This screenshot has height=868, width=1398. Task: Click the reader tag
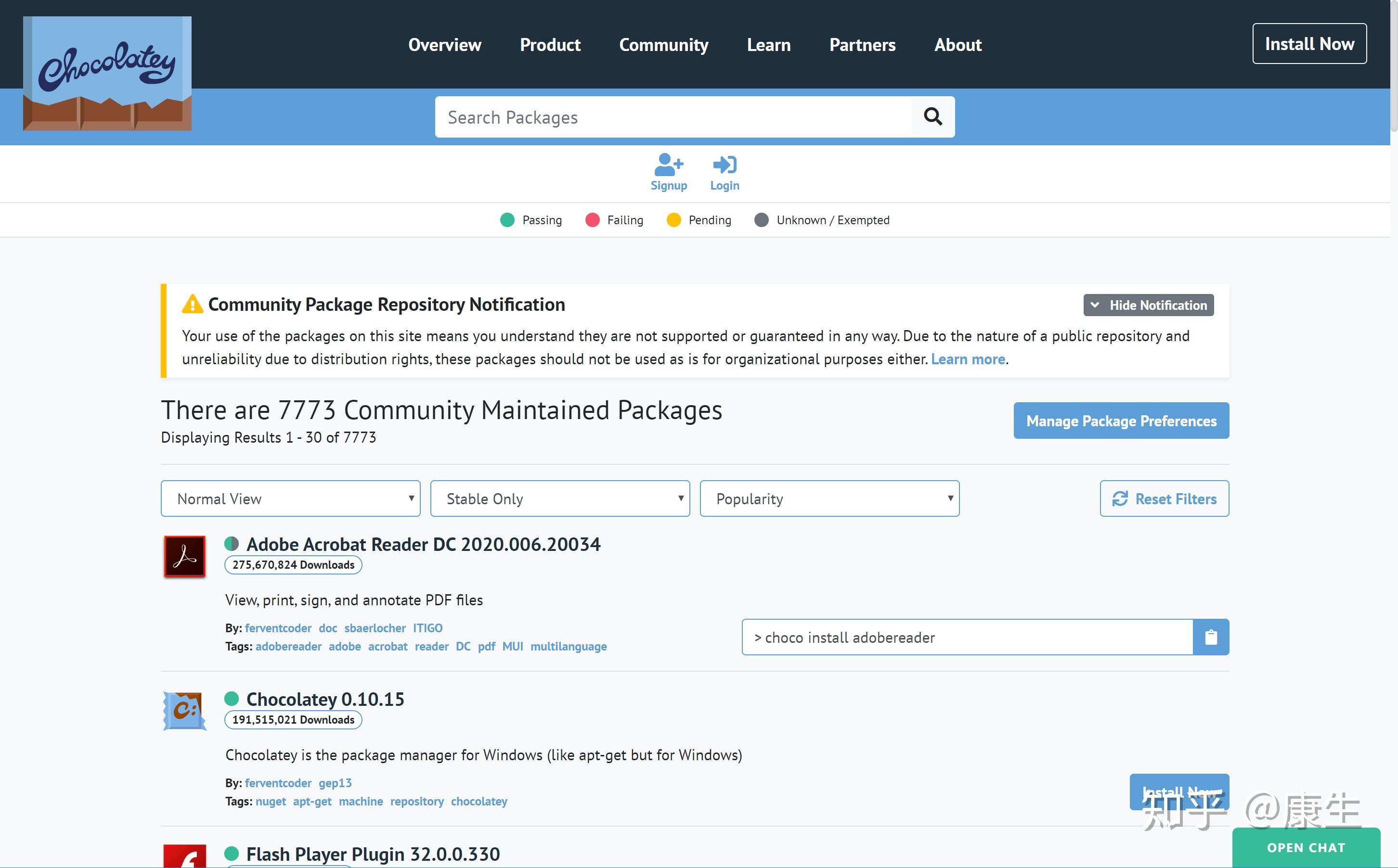tap(431, 646)
